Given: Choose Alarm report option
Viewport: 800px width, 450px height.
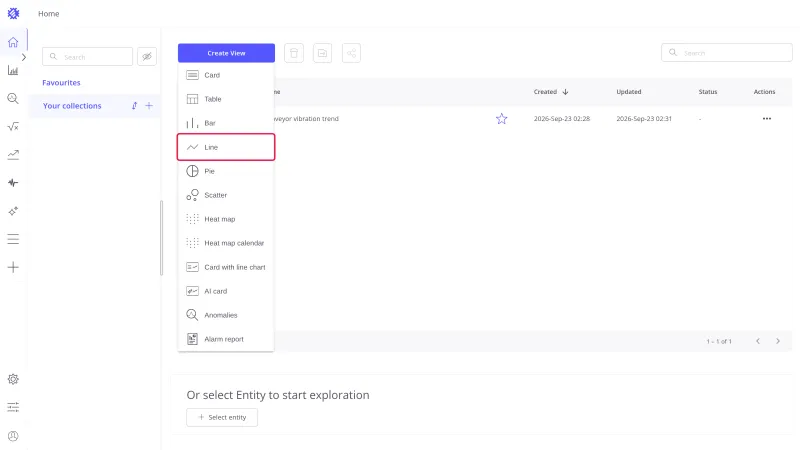Looking at the screenshot, I should click(x=226, y=339).
